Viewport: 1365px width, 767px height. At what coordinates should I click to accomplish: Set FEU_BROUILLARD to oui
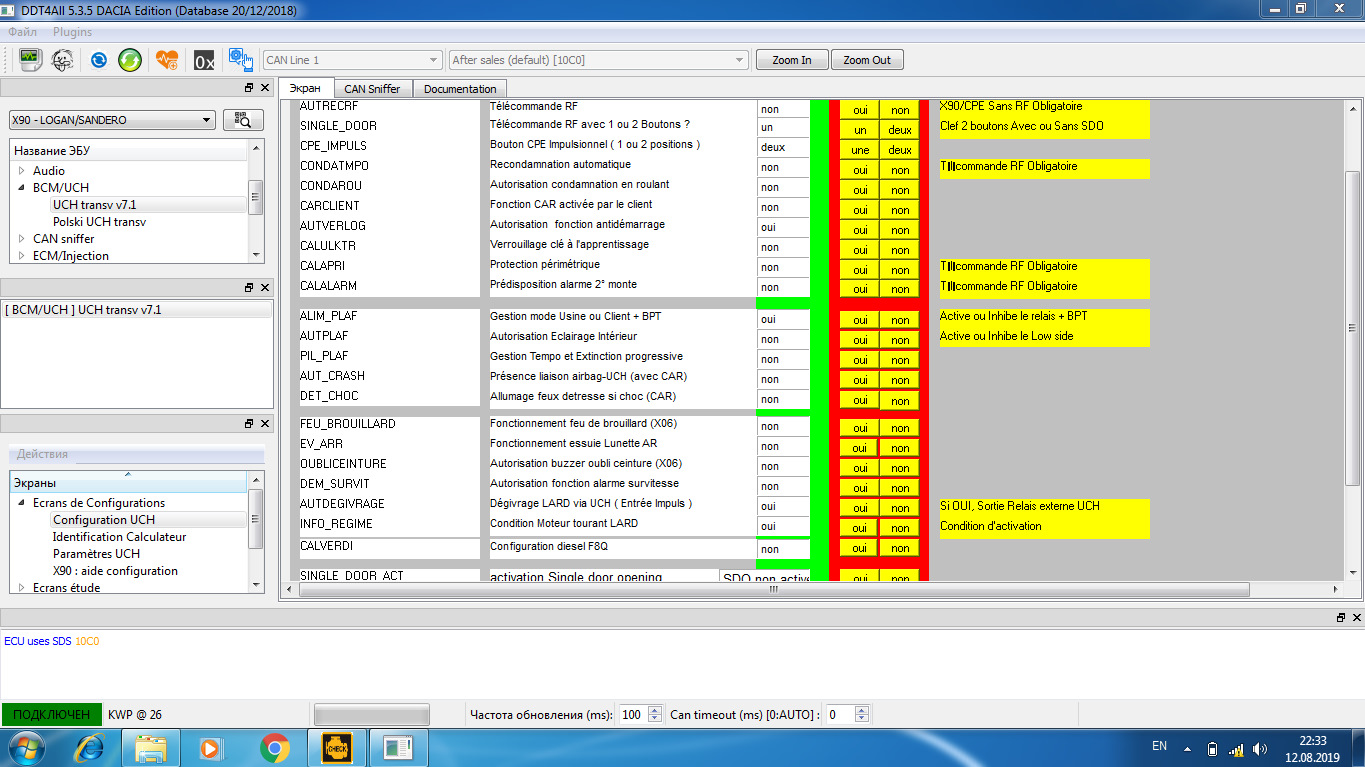pyautogui.click(x=859, y=428)
